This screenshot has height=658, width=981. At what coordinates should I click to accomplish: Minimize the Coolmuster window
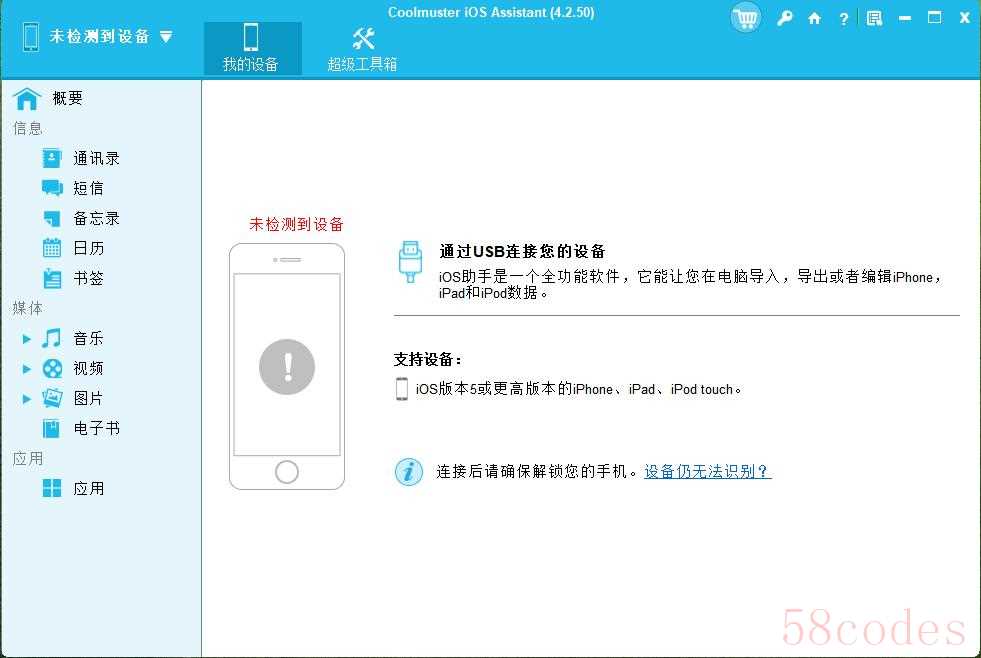(x=905, y=19)
